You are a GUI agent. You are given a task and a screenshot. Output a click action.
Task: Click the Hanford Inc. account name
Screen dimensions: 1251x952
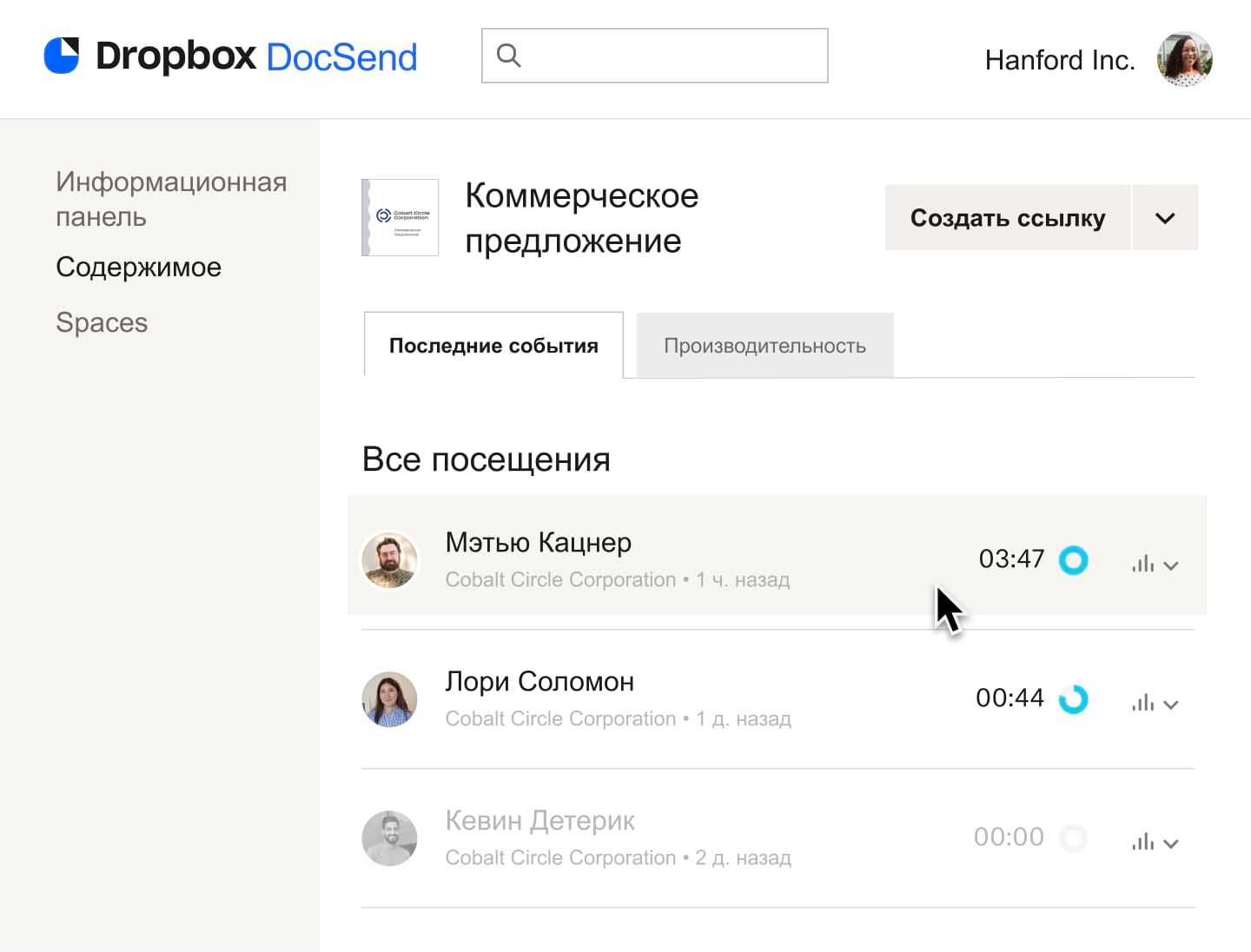pyautogui.click(x=1060, y=60)
